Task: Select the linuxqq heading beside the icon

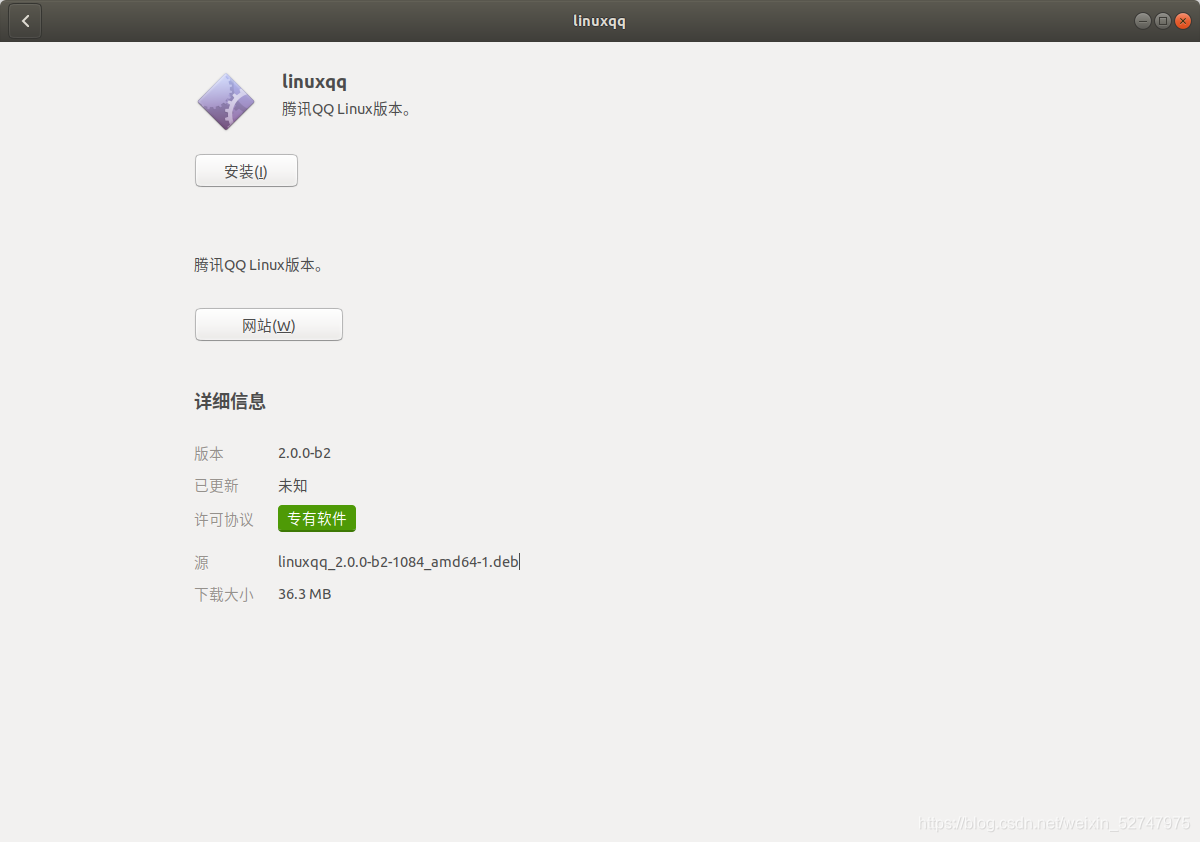Action: click(314, 82)
